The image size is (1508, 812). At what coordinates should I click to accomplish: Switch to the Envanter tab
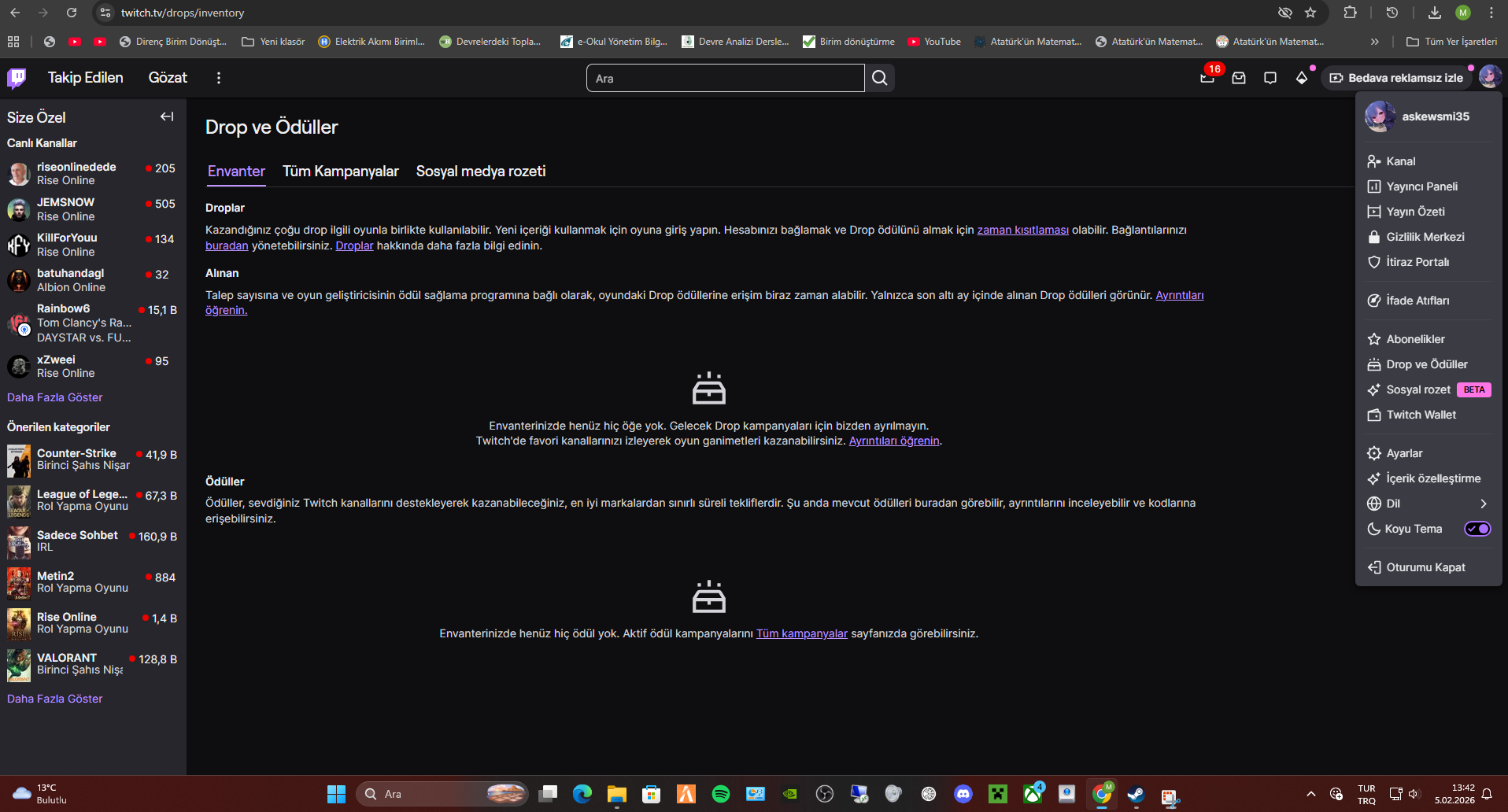pyautogui.click(x=236, y=172)
